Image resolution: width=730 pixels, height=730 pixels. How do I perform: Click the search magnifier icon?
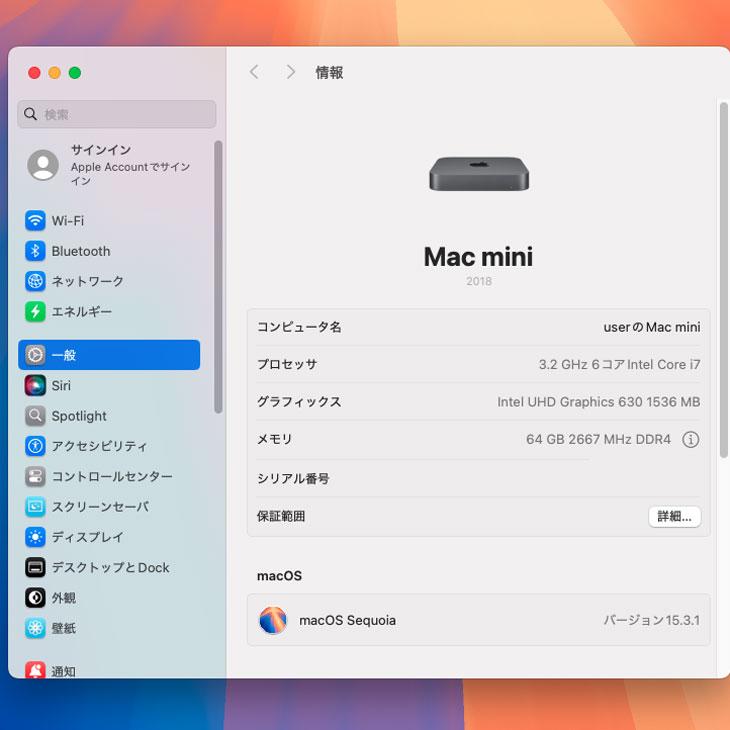click(30, 114)
